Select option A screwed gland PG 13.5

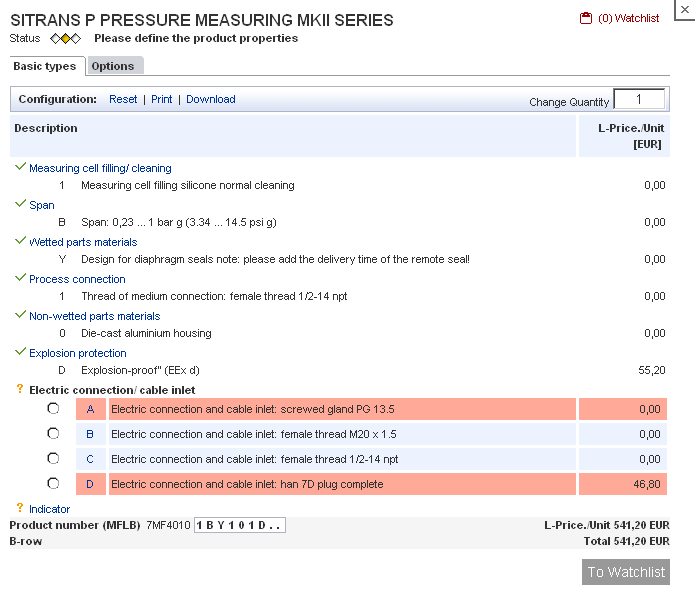[x=53, y=408]
